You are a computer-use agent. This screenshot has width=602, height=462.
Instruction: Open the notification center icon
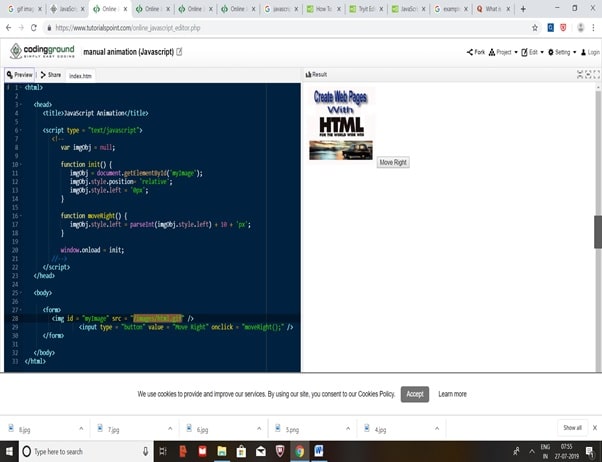(590, 452)
